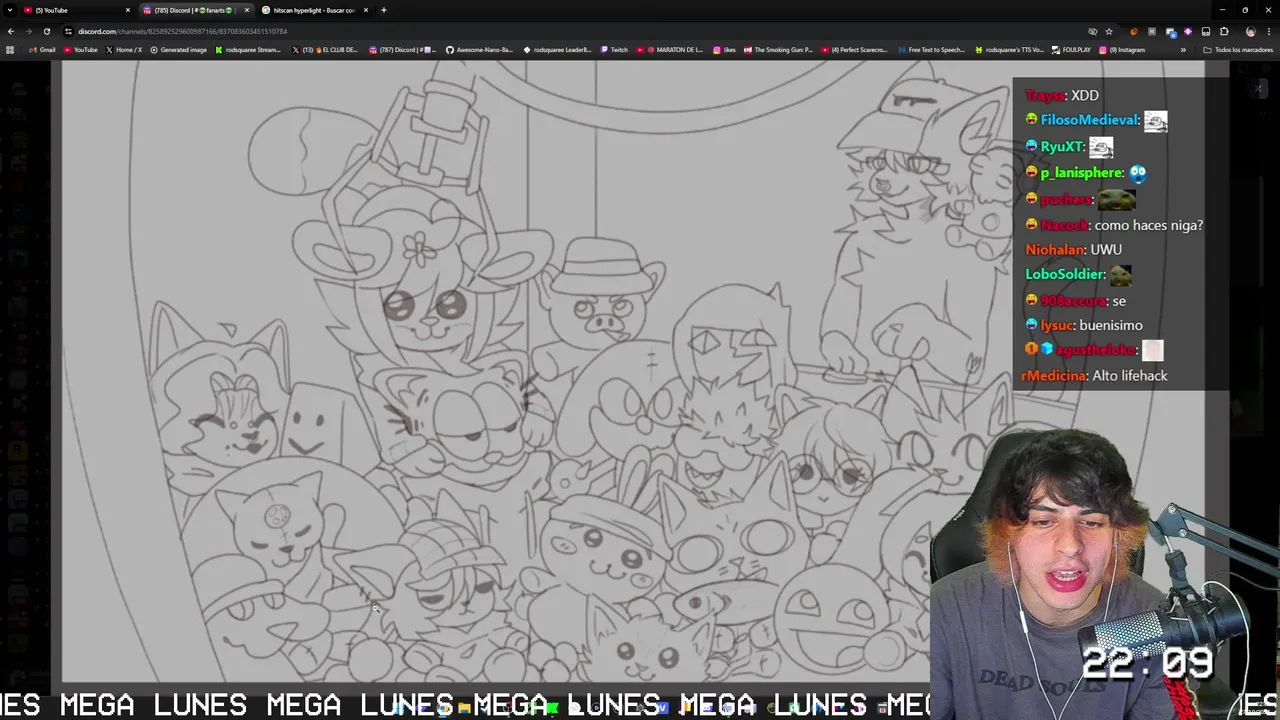Bookmark this page with the star icon
Viewport: 1280px width, 720px height.
(x=1108, y=31)
